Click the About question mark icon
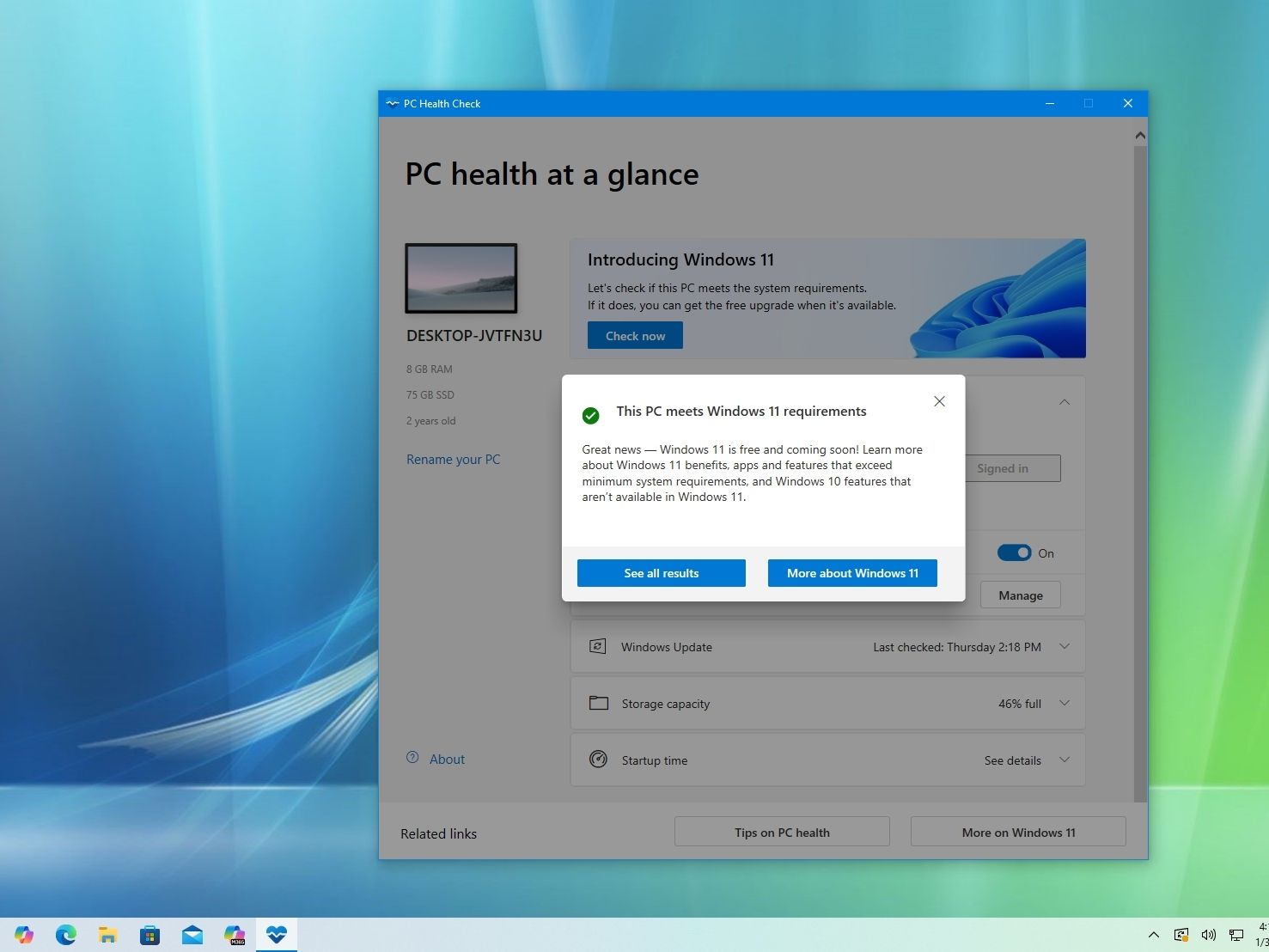This screenshot has width=1269, height=952. tap(412, 758)
